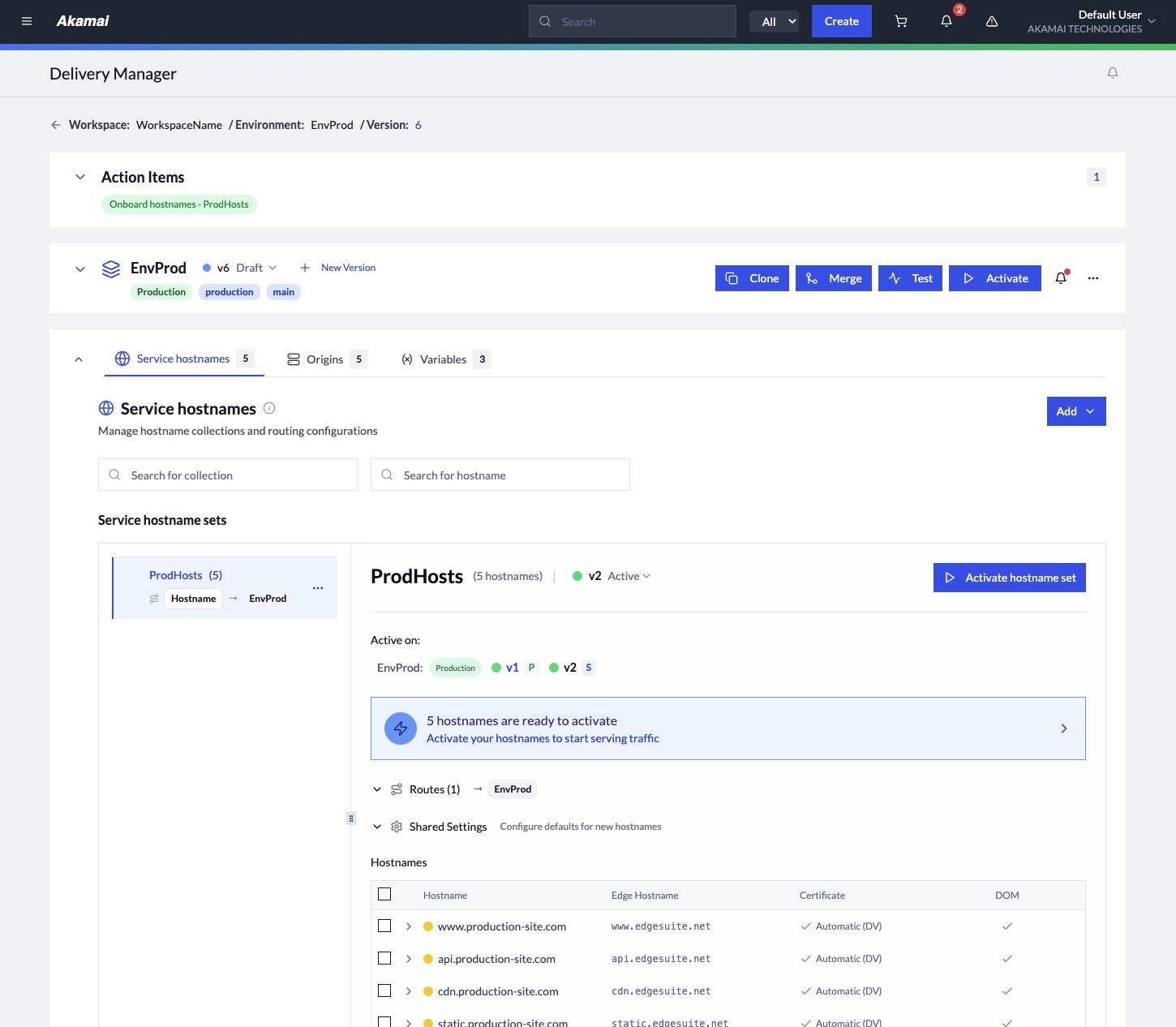
Task: Open the hamburger navigation menu
Action: 27,21
